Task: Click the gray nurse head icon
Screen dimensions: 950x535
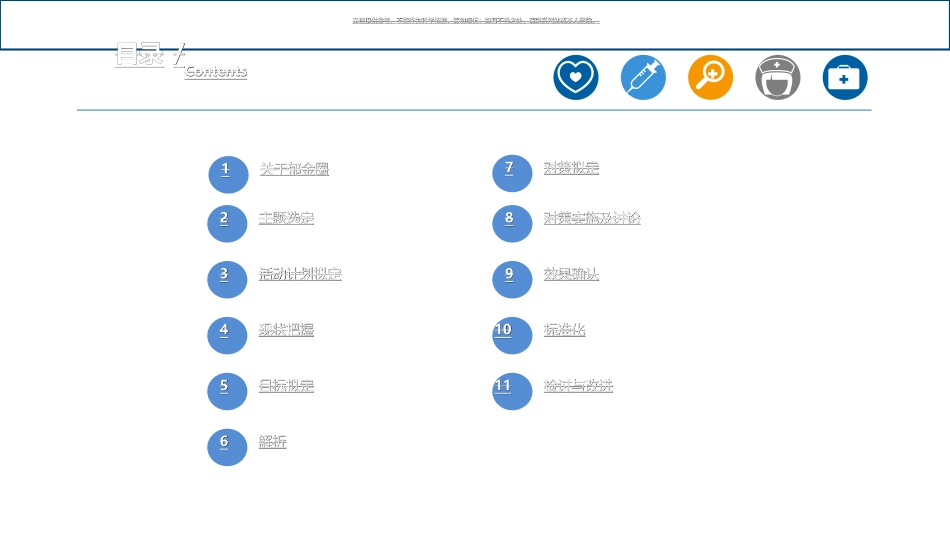Action: tap(778, 78)
